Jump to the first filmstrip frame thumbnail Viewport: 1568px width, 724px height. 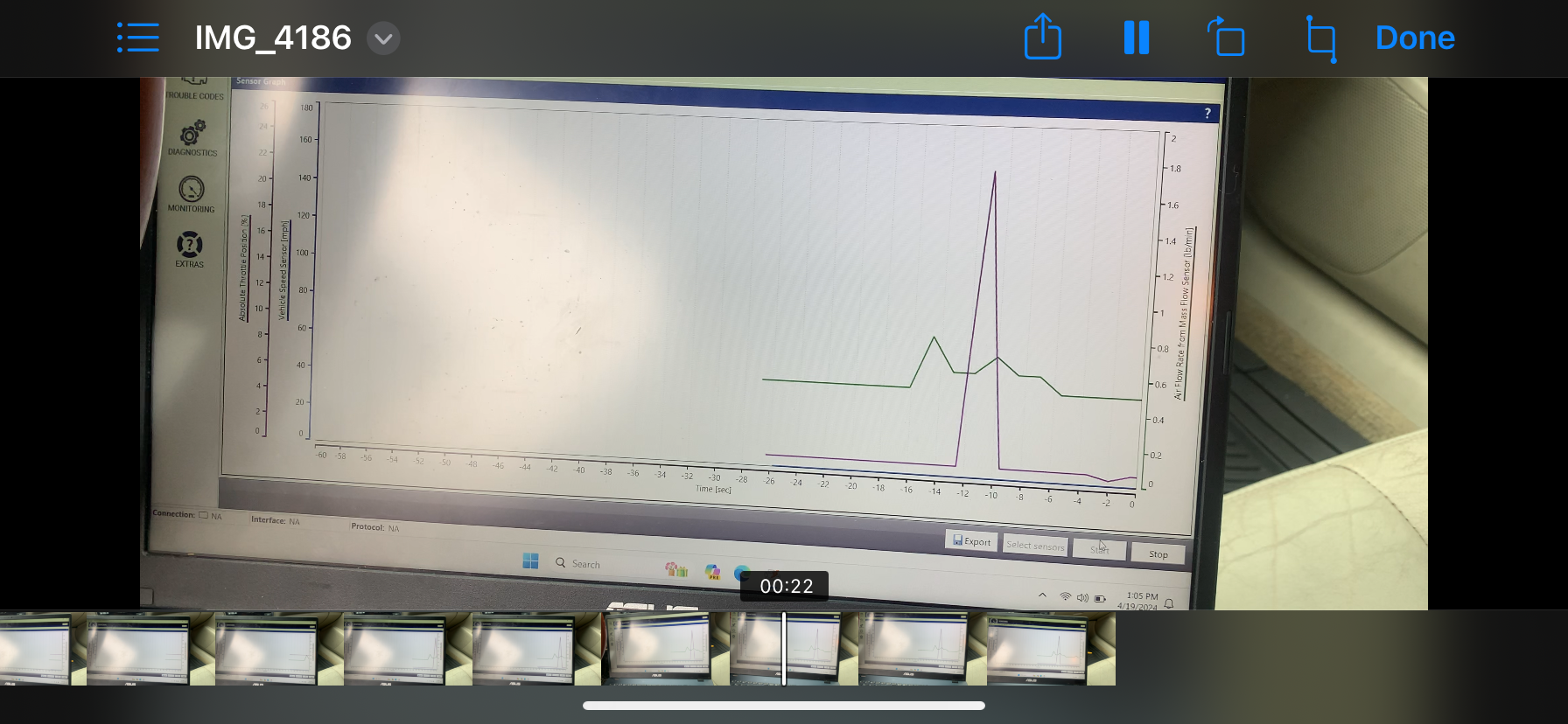(x=43, y=648)
